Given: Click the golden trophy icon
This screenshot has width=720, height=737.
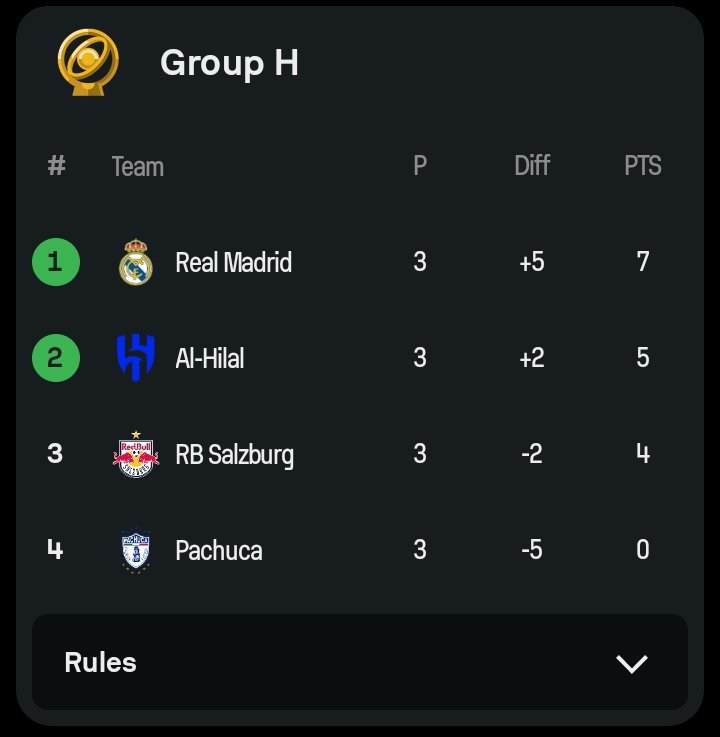Looking at the screenshot, I should (88, 62).
